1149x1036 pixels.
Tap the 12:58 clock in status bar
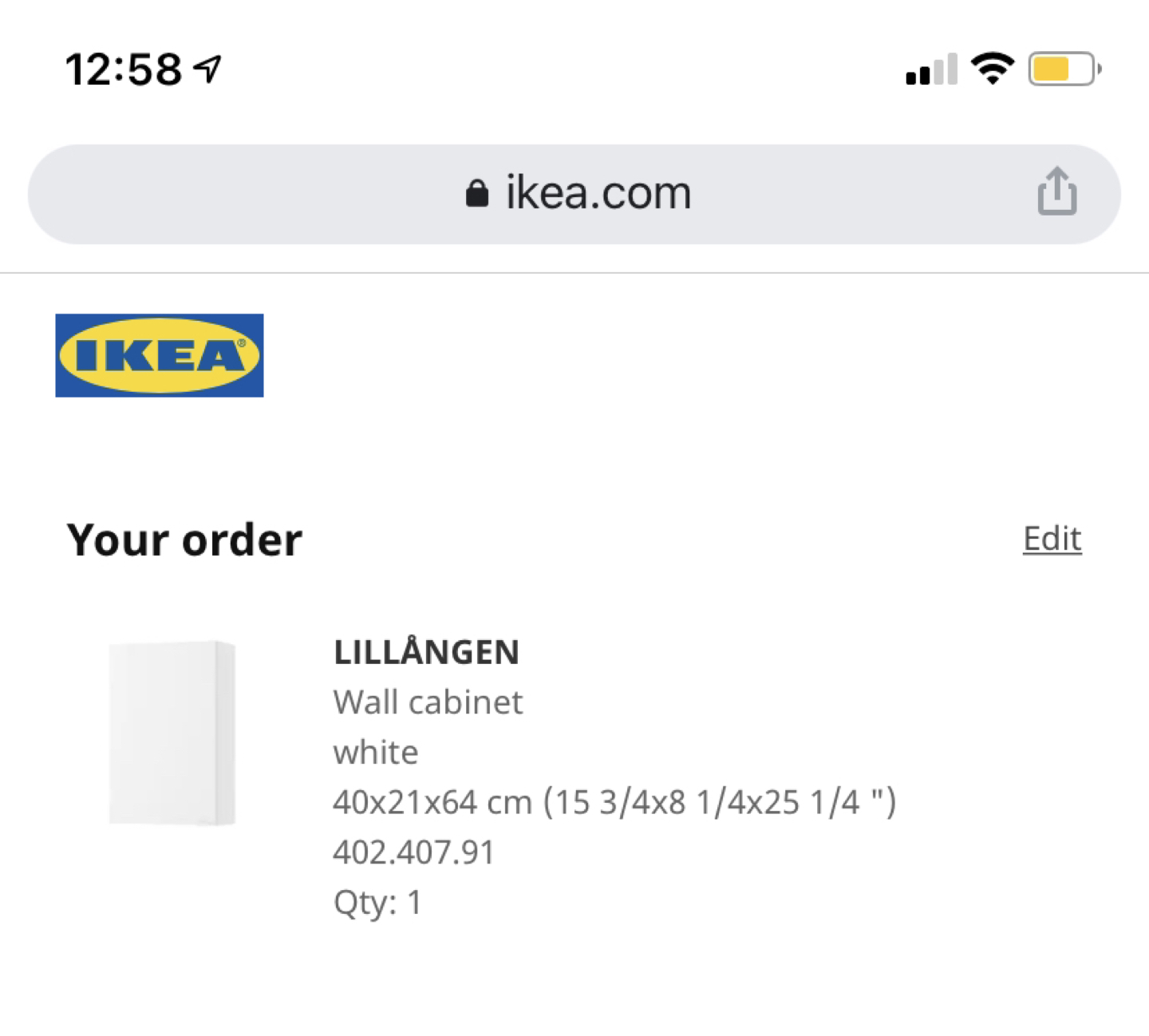pos(124,69)
